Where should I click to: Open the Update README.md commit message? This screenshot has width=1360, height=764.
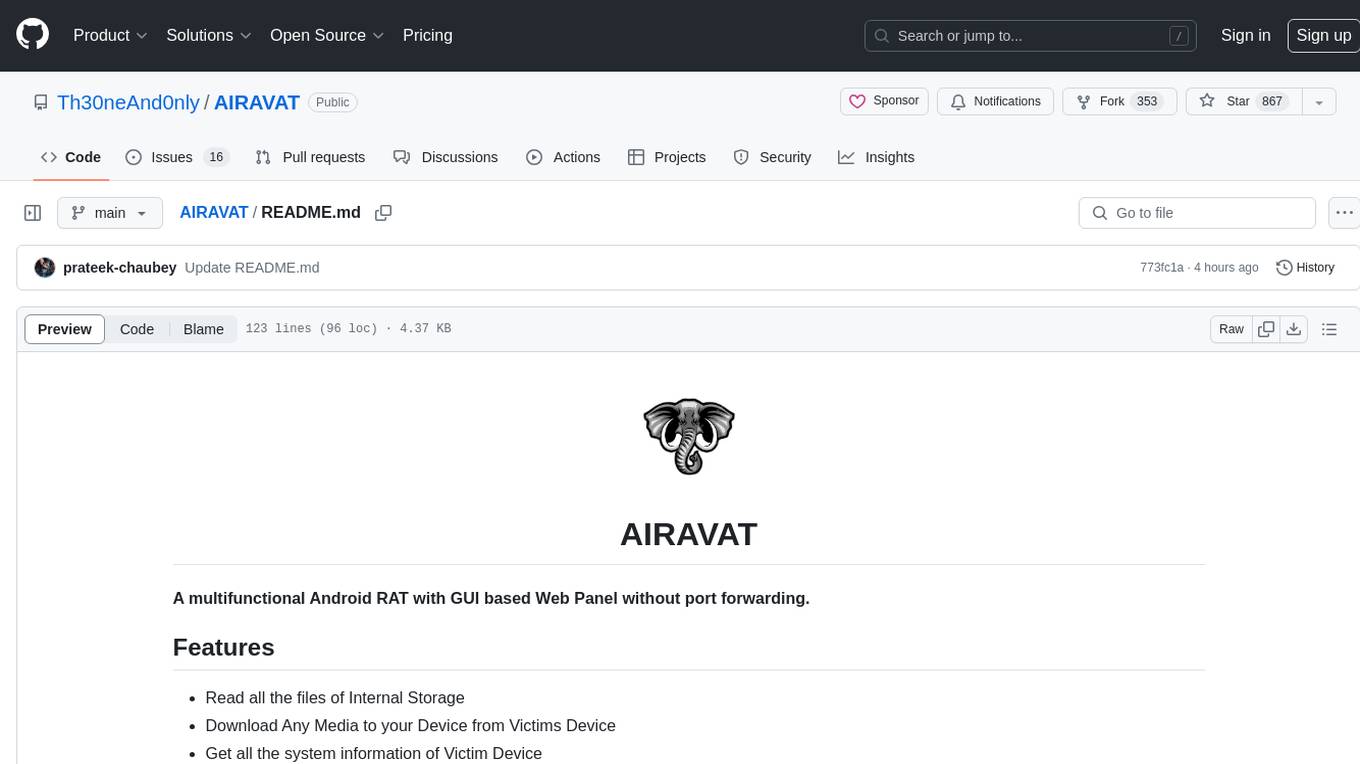coord(252,267)
